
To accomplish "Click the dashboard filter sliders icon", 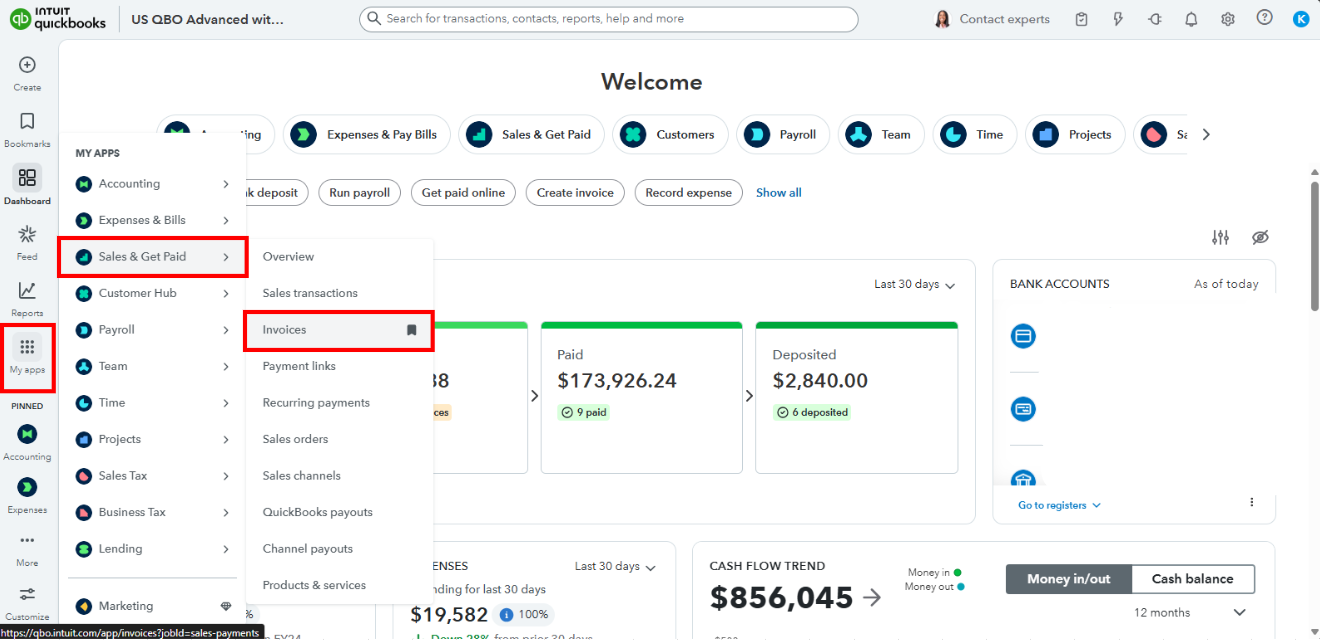I will click(1220, 237).
